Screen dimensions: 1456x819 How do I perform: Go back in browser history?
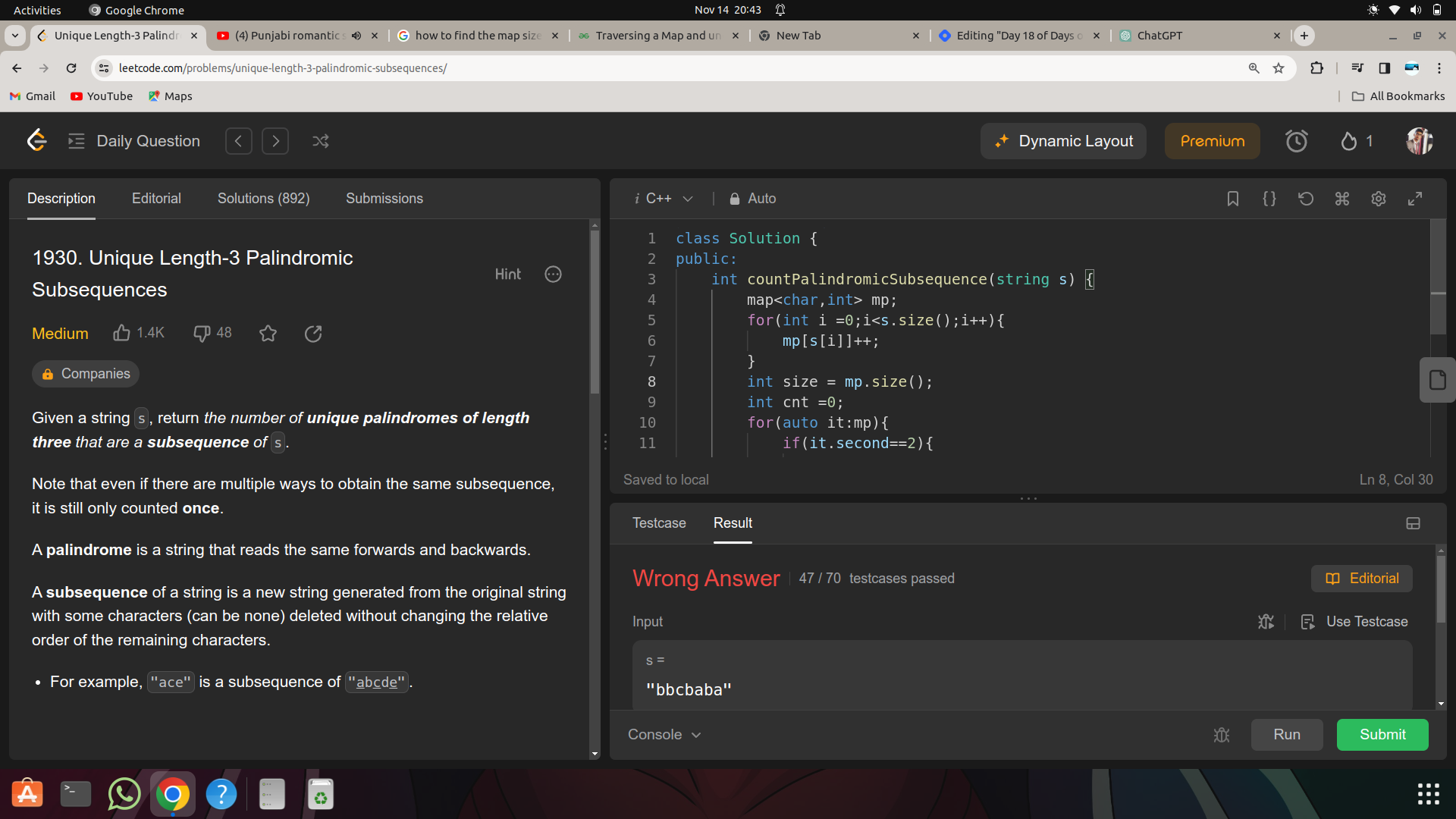click(x=17, y=68)
